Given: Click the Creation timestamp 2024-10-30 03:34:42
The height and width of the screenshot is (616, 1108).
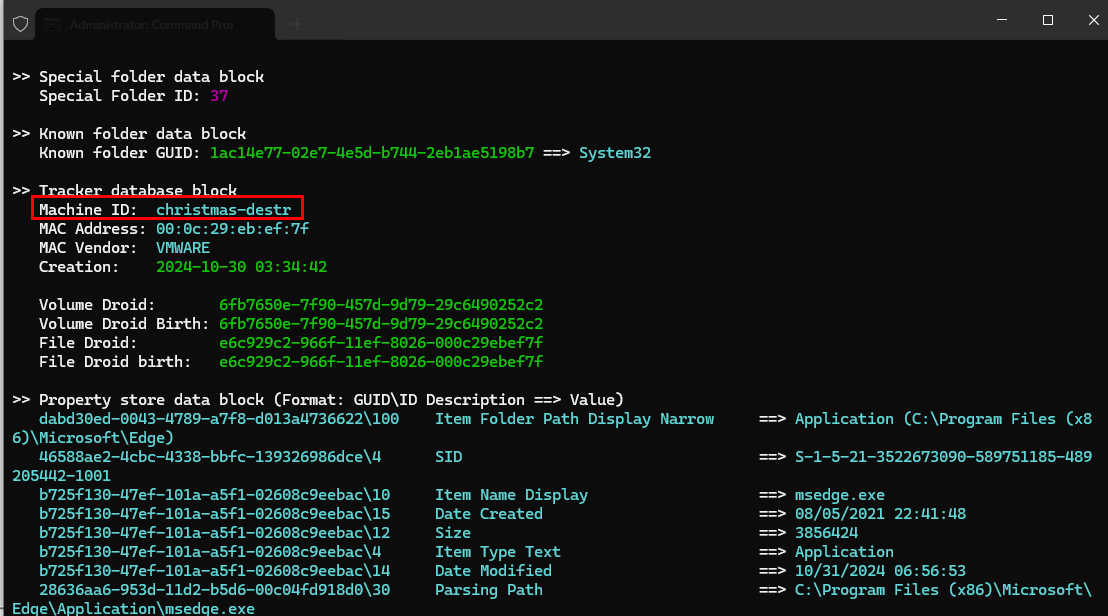Looking at the screenshot, I should [x=241, y=267].
